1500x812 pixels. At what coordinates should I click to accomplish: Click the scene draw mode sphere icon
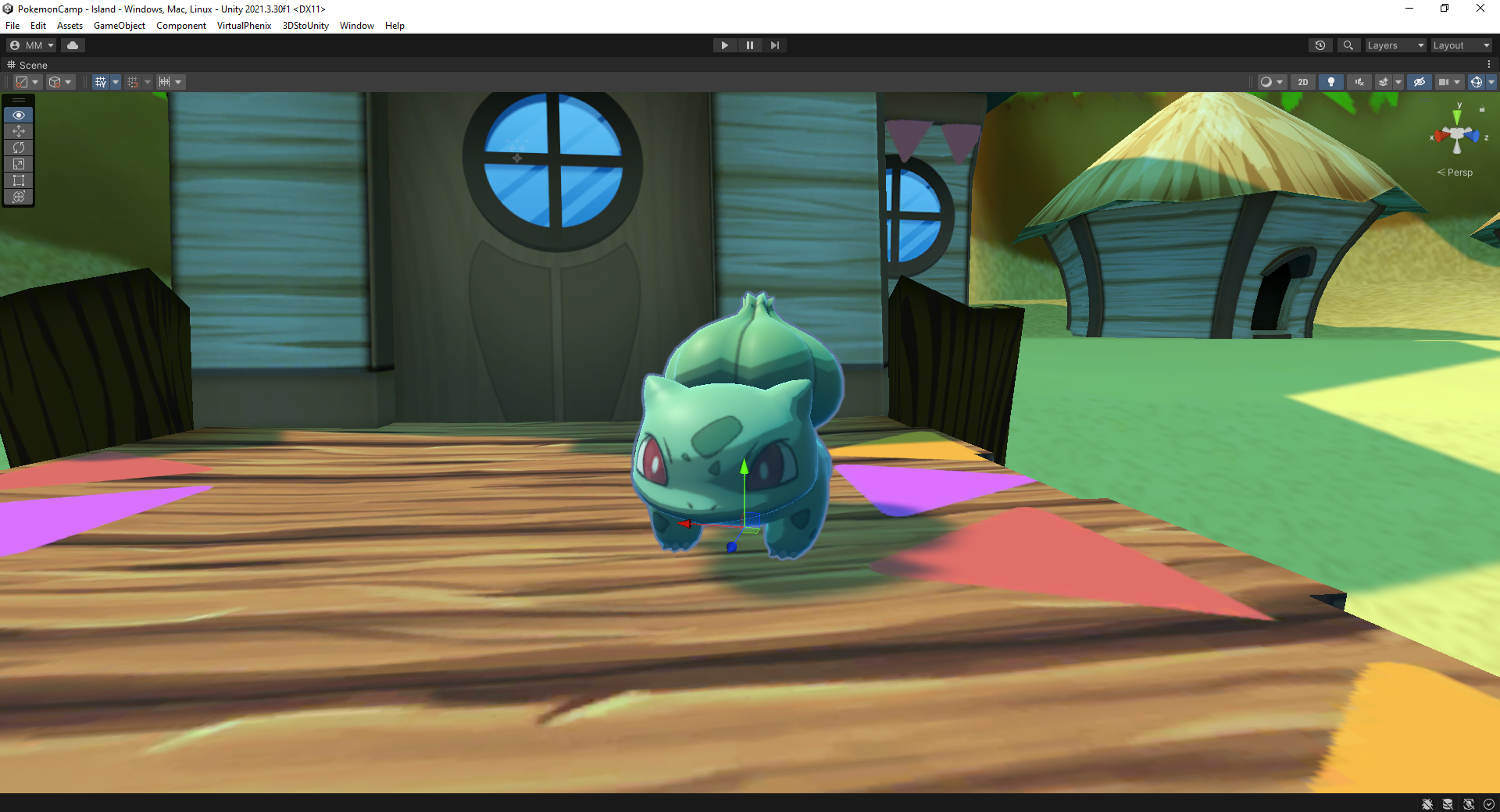pyautogui.click(x=1266, y=82)
